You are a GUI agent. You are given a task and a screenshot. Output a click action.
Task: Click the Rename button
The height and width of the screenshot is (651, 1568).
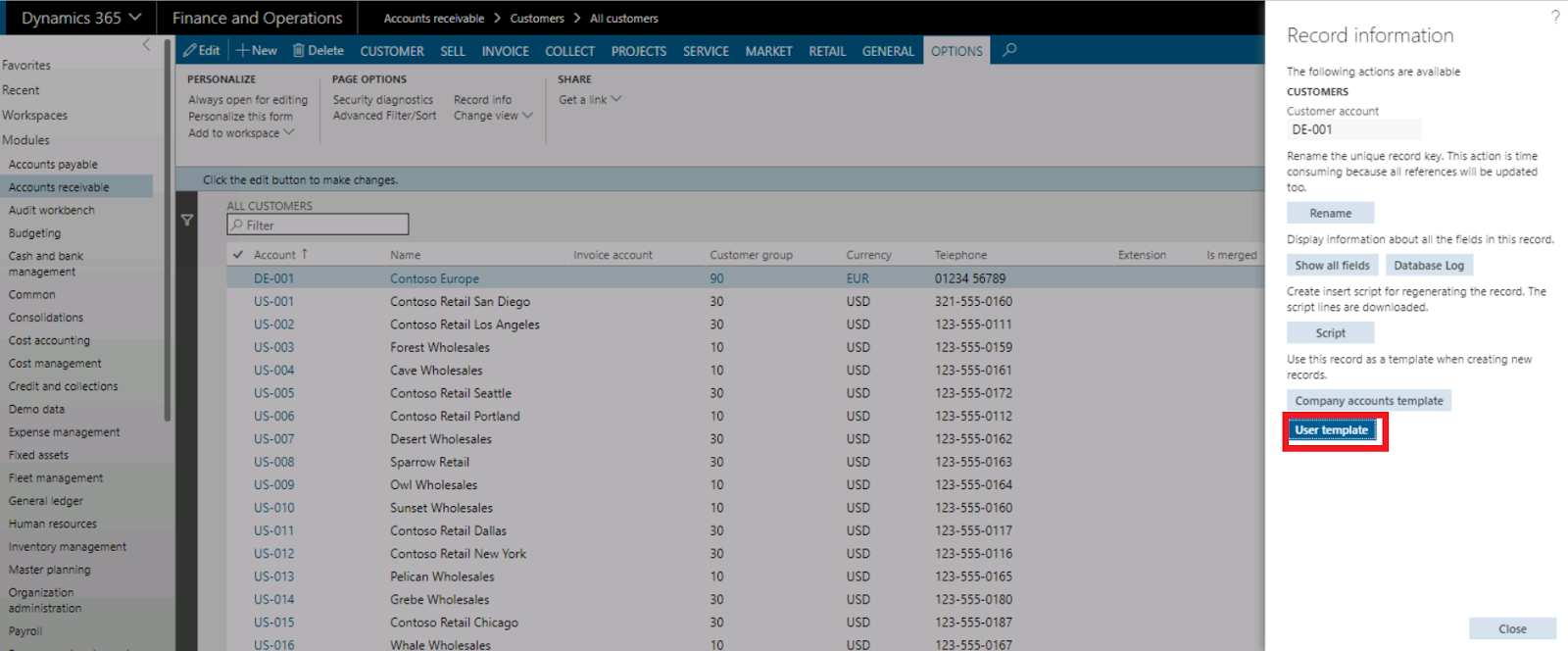1330,213
